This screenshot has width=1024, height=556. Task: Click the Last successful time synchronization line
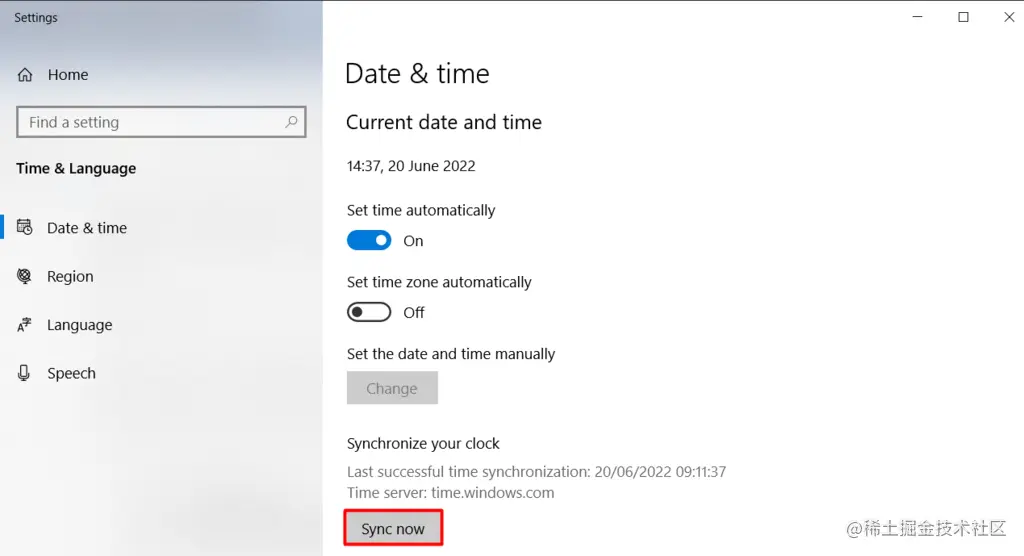tap(536, 472)
